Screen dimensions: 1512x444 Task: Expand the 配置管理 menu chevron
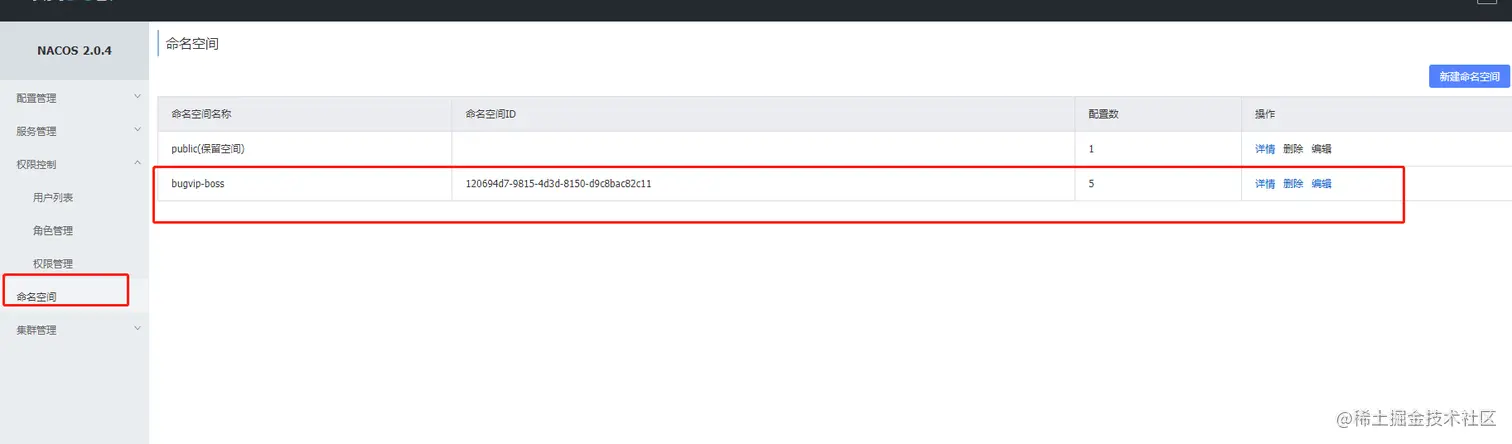tap(138, 97)
